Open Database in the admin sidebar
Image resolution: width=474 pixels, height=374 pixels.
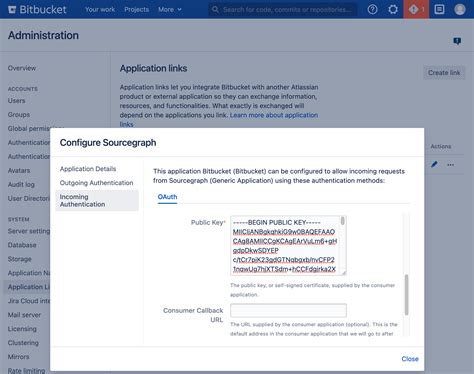(22, 245)
